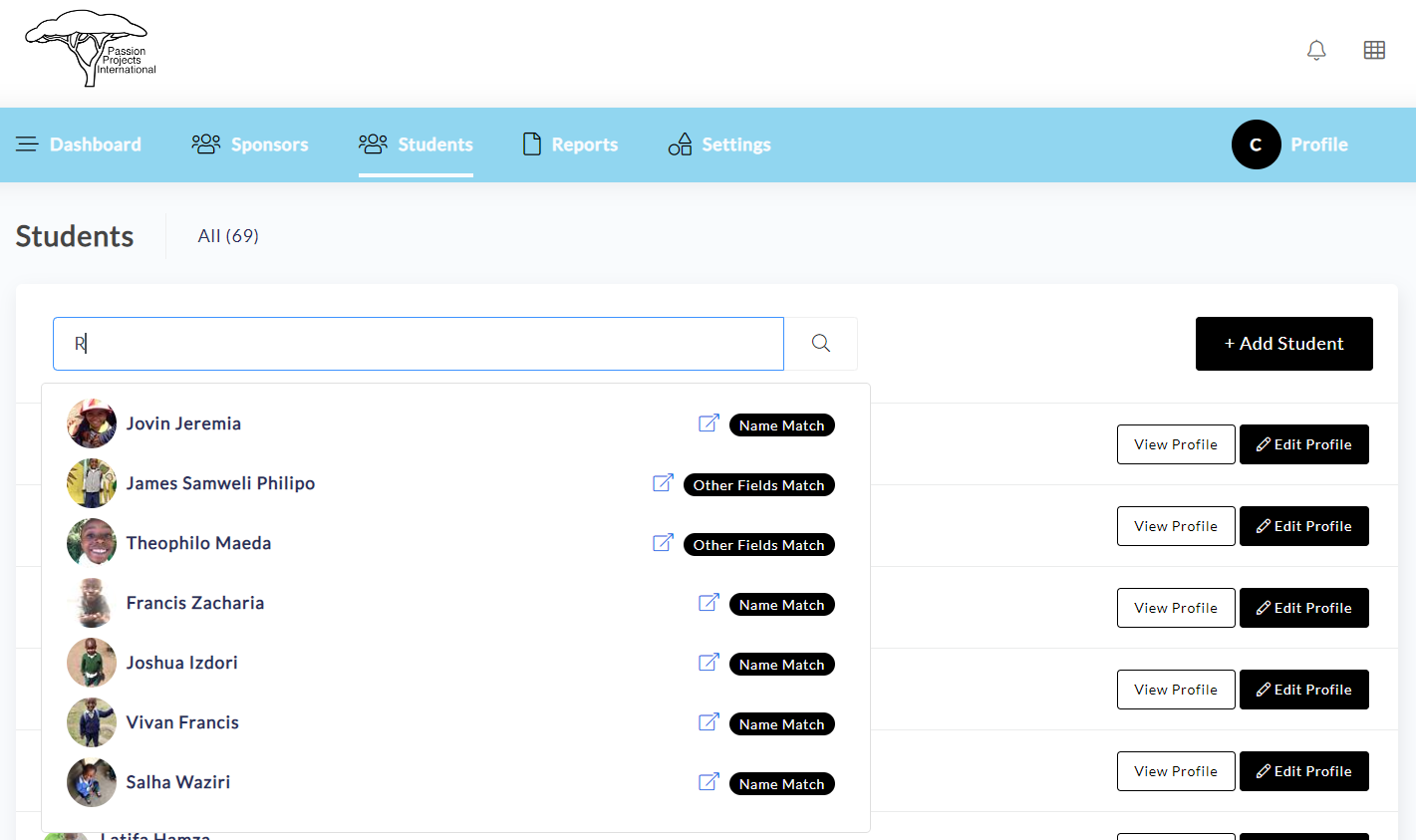Click the notification bell icon
This screenshot has height=840, width=1416.
(x=1316, y=50)
